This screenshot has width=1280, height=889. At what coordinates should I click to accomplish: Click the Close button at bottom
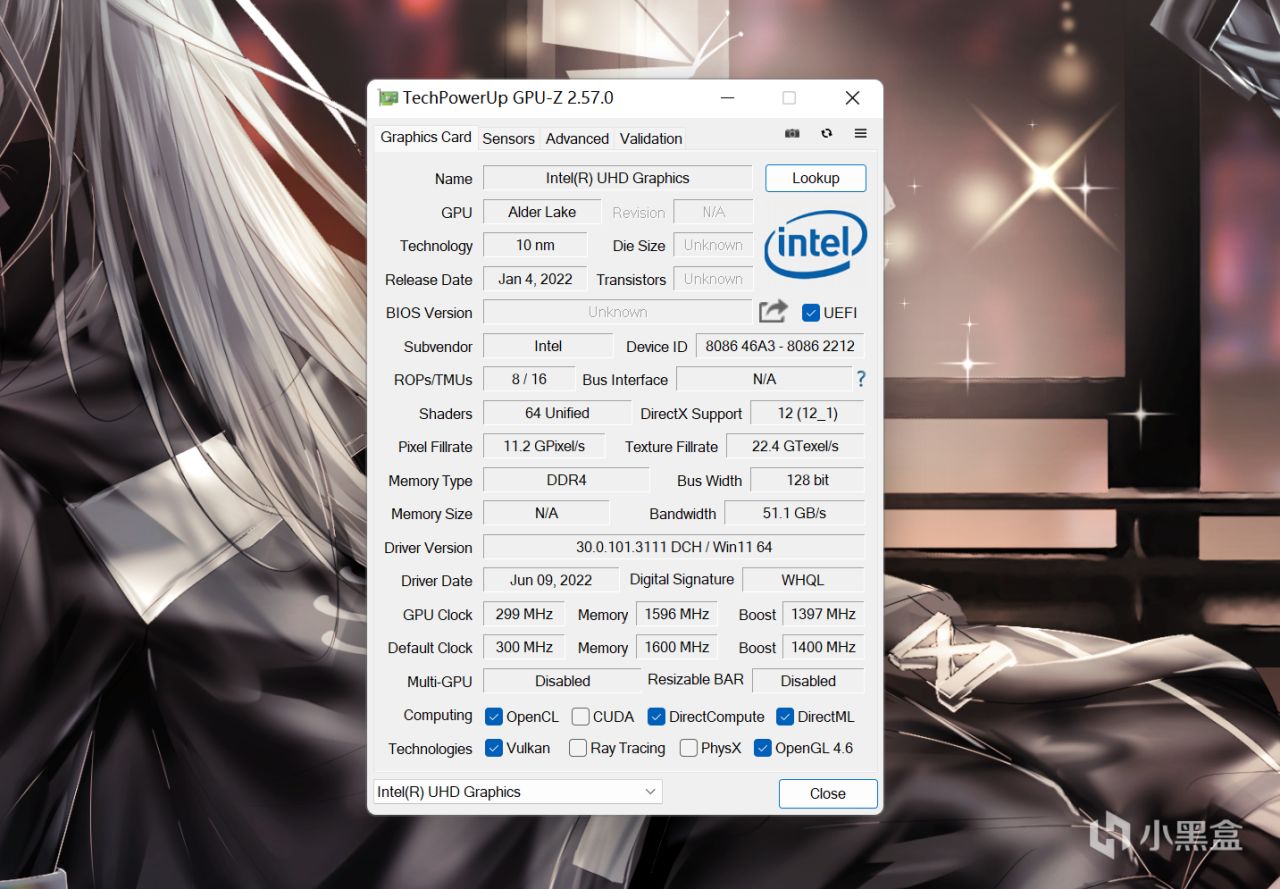point(828,794)
